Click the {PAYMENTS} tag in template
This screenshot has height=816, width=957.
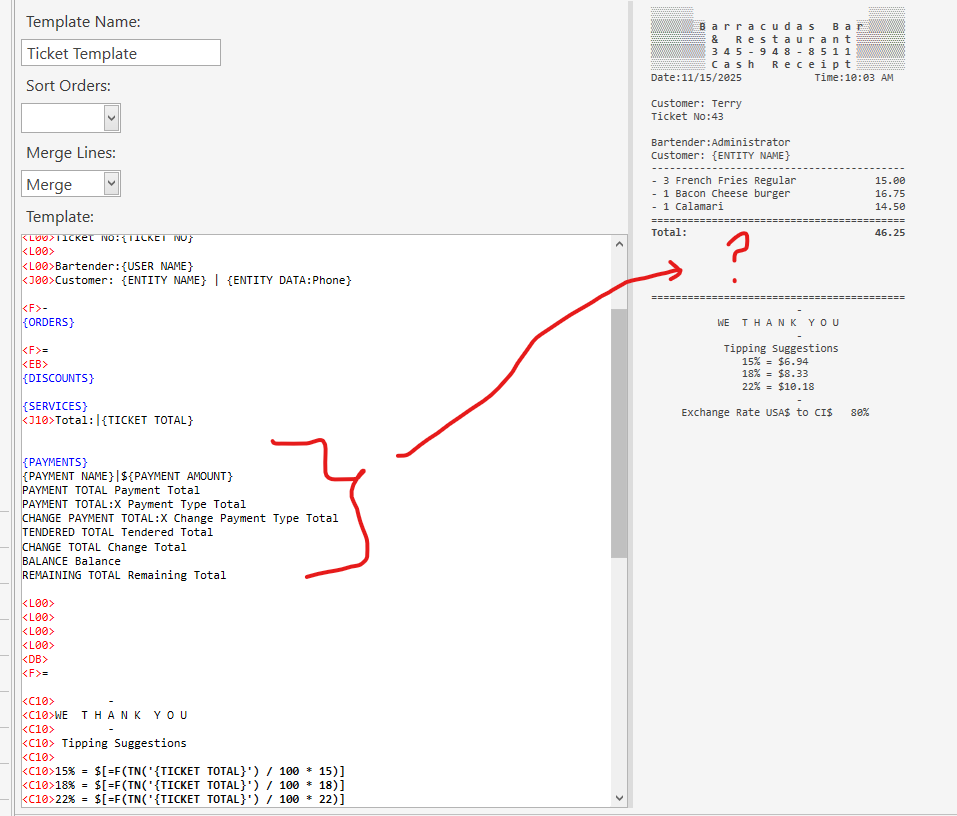[x=55, y=462]
